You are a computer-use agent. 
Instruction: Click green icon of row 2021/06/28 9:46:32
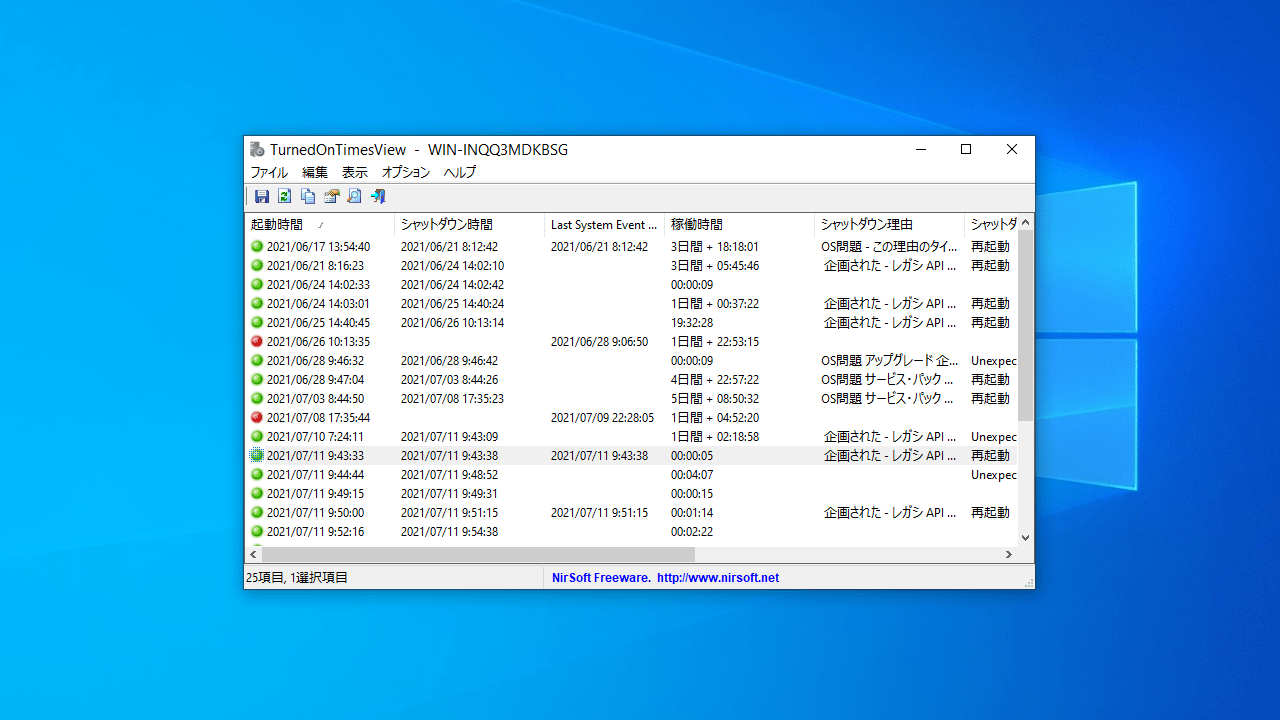coord(257,360)
